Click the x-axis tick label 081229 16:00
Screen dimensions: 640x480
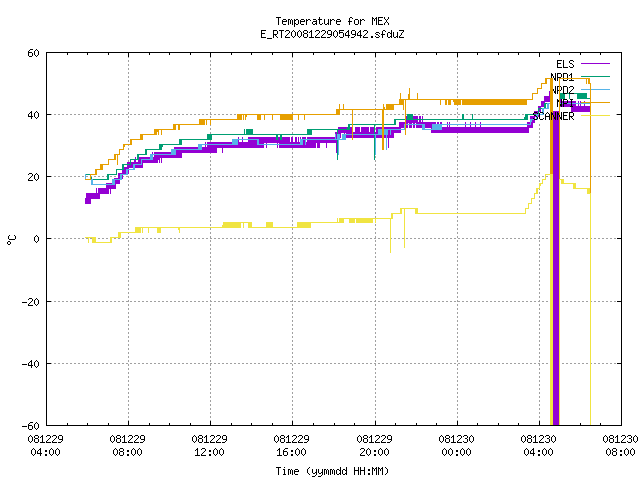[291, 446]
